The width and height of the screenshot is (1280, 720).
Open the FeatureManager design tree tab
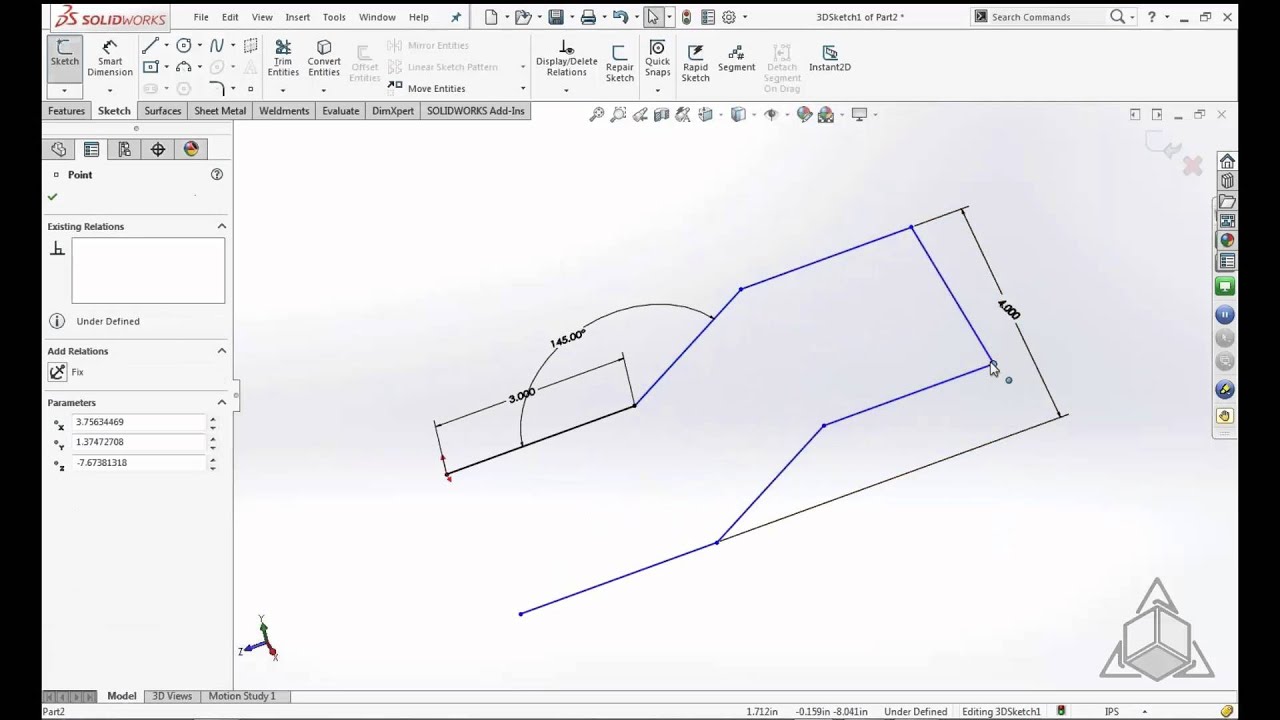(59, 149)
